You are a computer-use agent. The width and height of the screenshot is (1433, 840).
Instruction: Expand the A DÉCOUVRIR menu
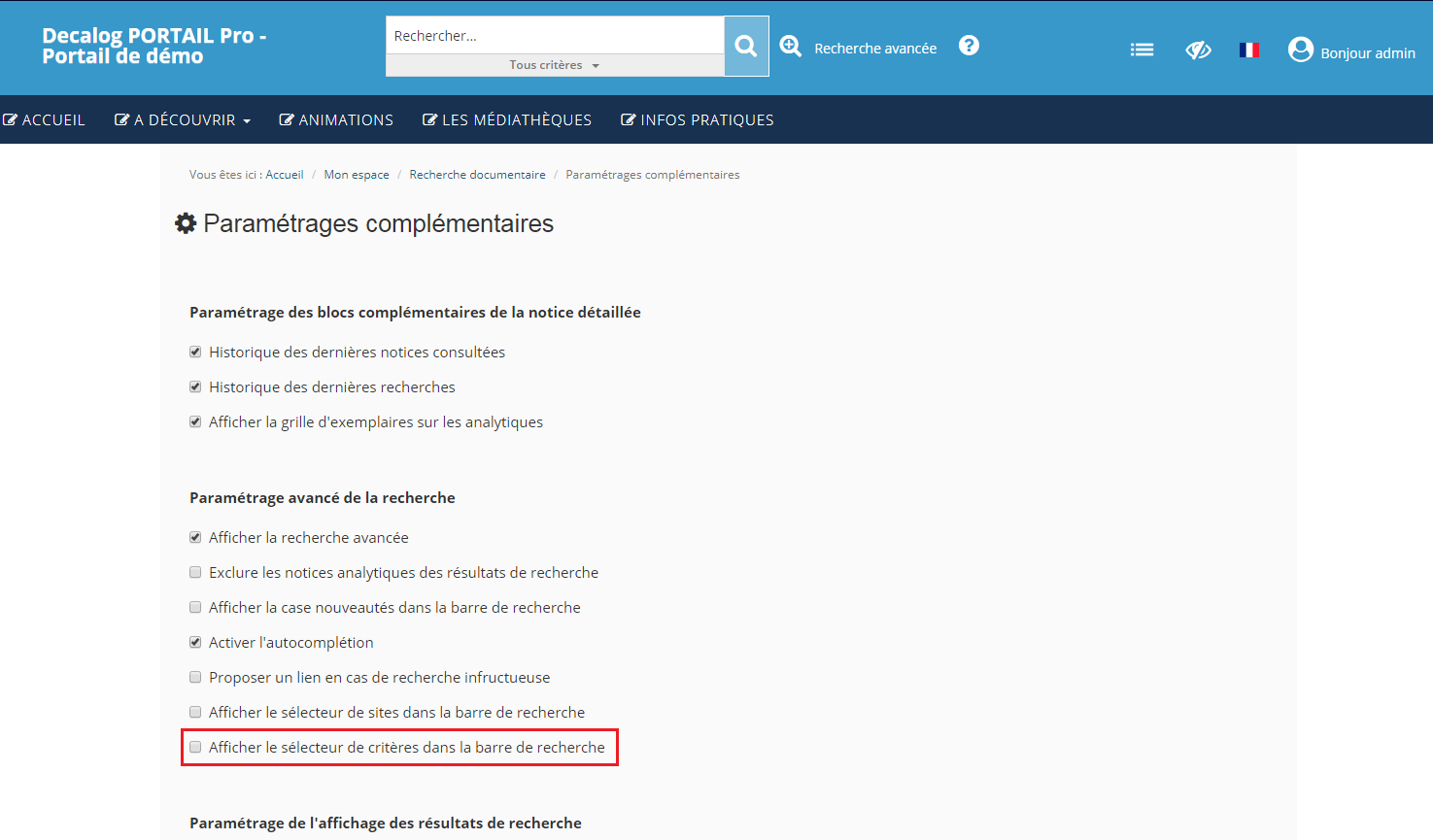(x=182, y=118)
